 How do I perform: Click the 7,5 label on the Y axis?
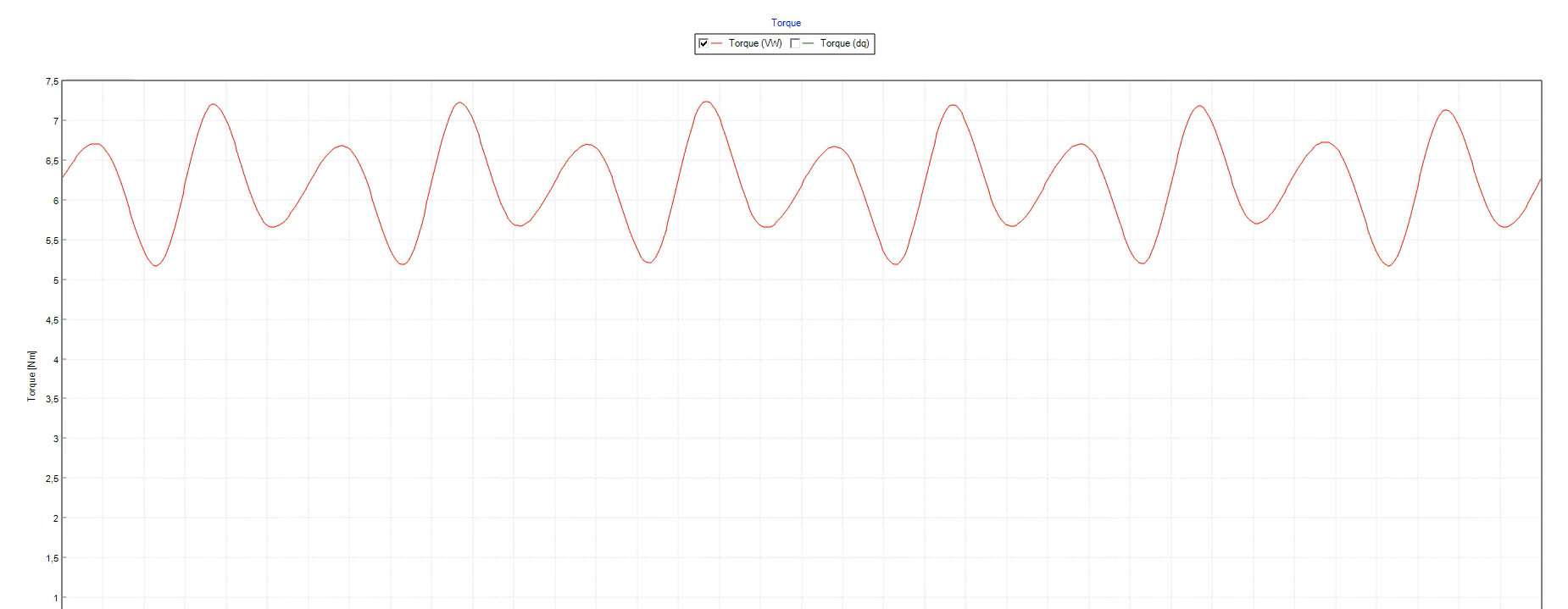53,81
